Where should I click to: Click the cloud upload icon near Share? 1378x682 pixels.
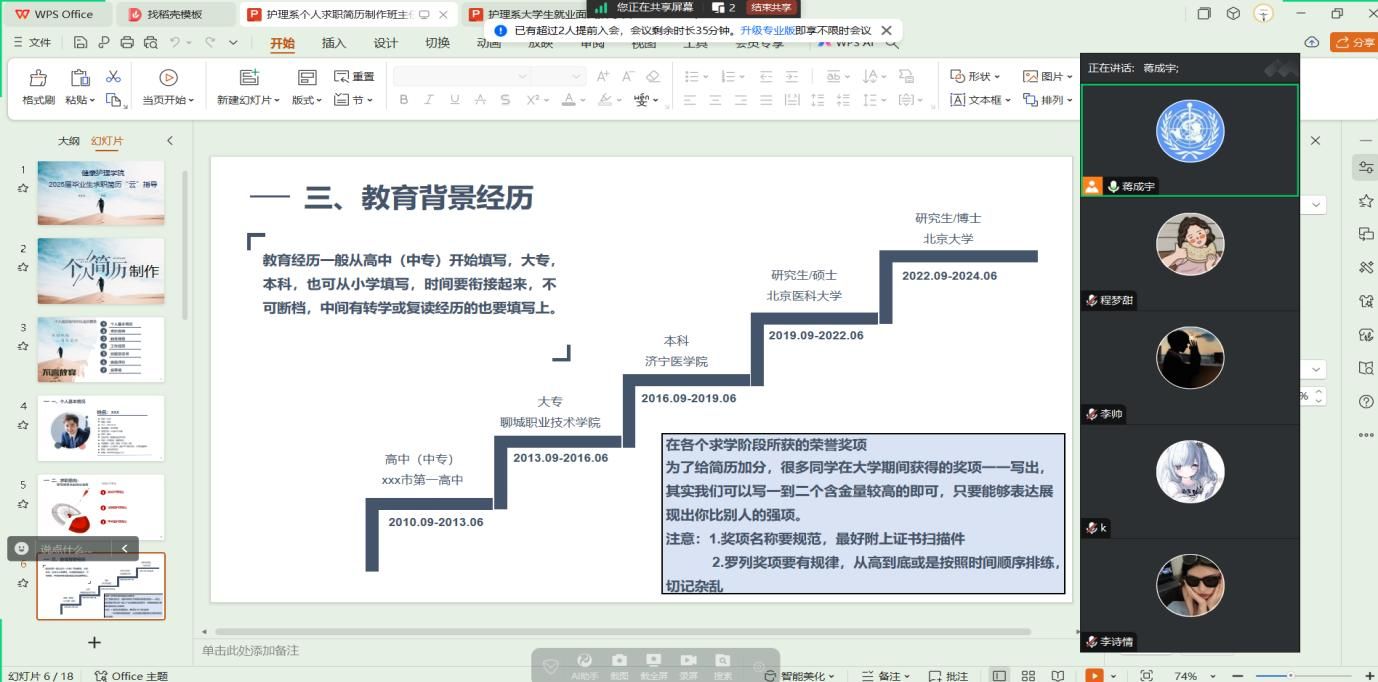1312,43
